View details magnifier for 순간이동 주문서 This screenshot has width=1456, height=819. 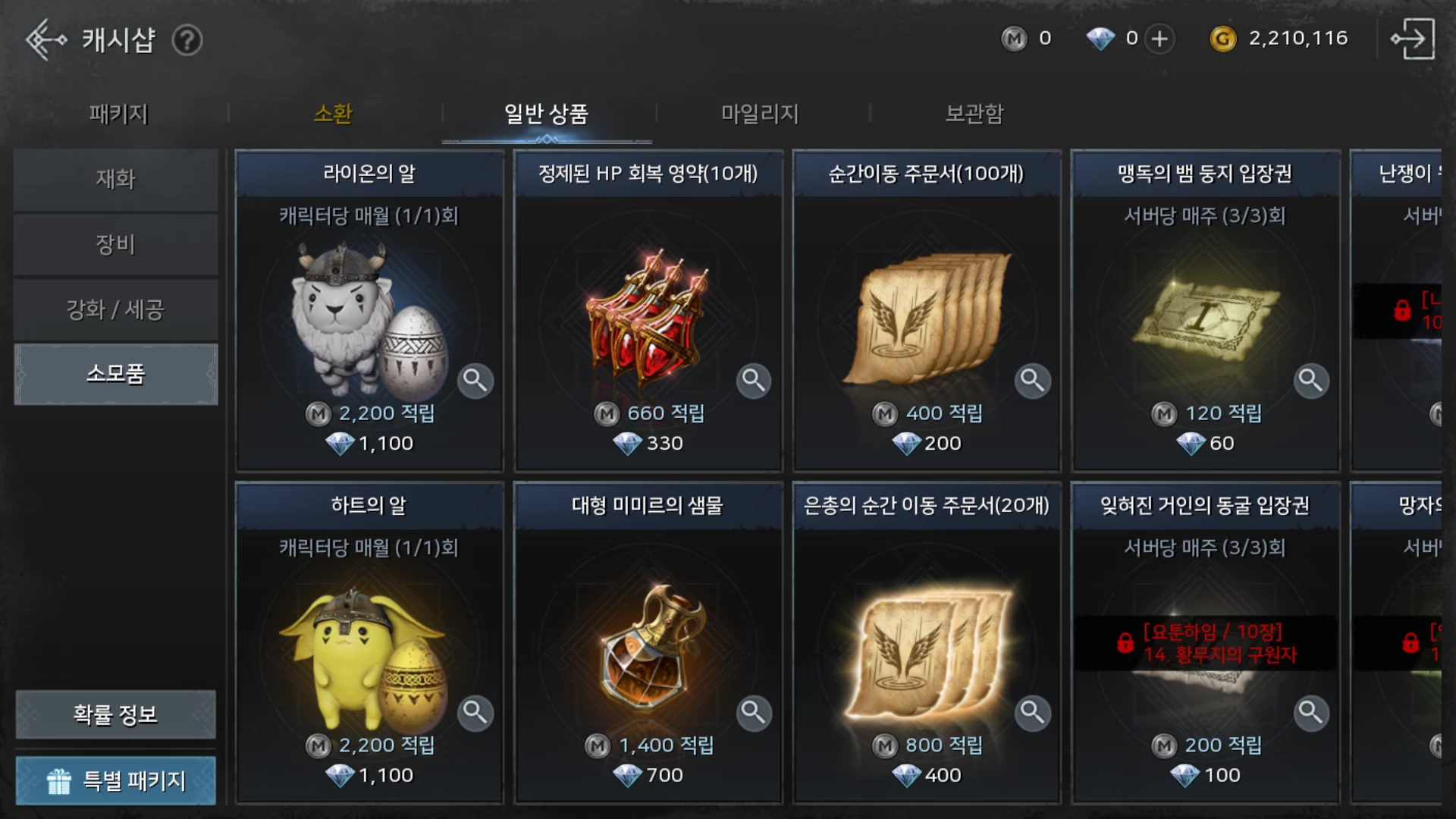[1033, 380]
